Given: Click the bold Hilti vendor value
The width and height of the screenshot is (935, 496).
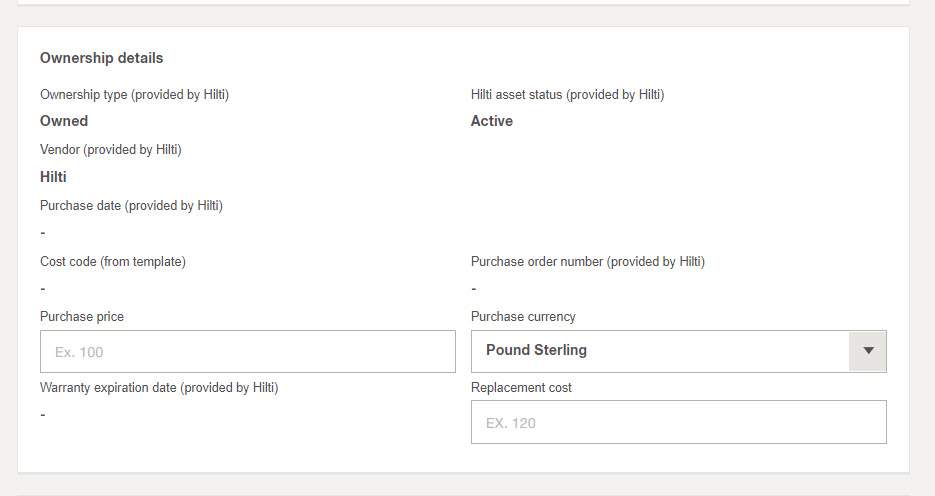Looking at the screenshot, I should pyautogui.click(x=53, y=177).
